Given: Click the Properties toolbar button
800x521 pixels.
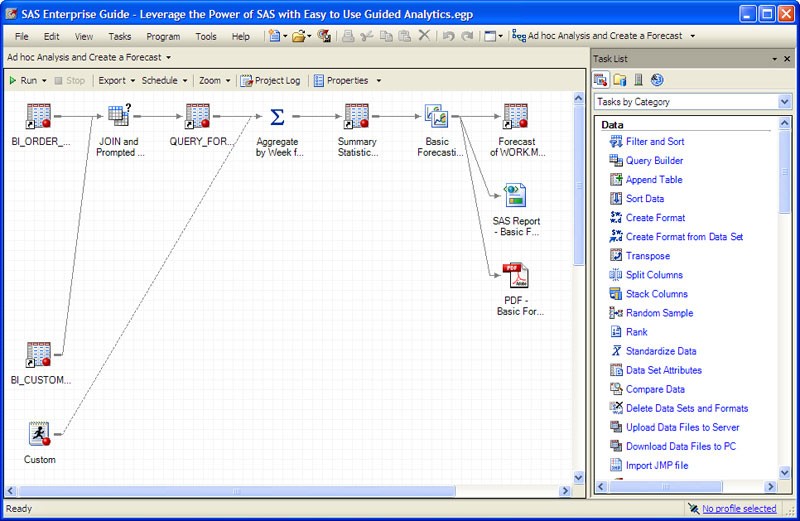Looking at the screenshot, I should click(346, 80).
